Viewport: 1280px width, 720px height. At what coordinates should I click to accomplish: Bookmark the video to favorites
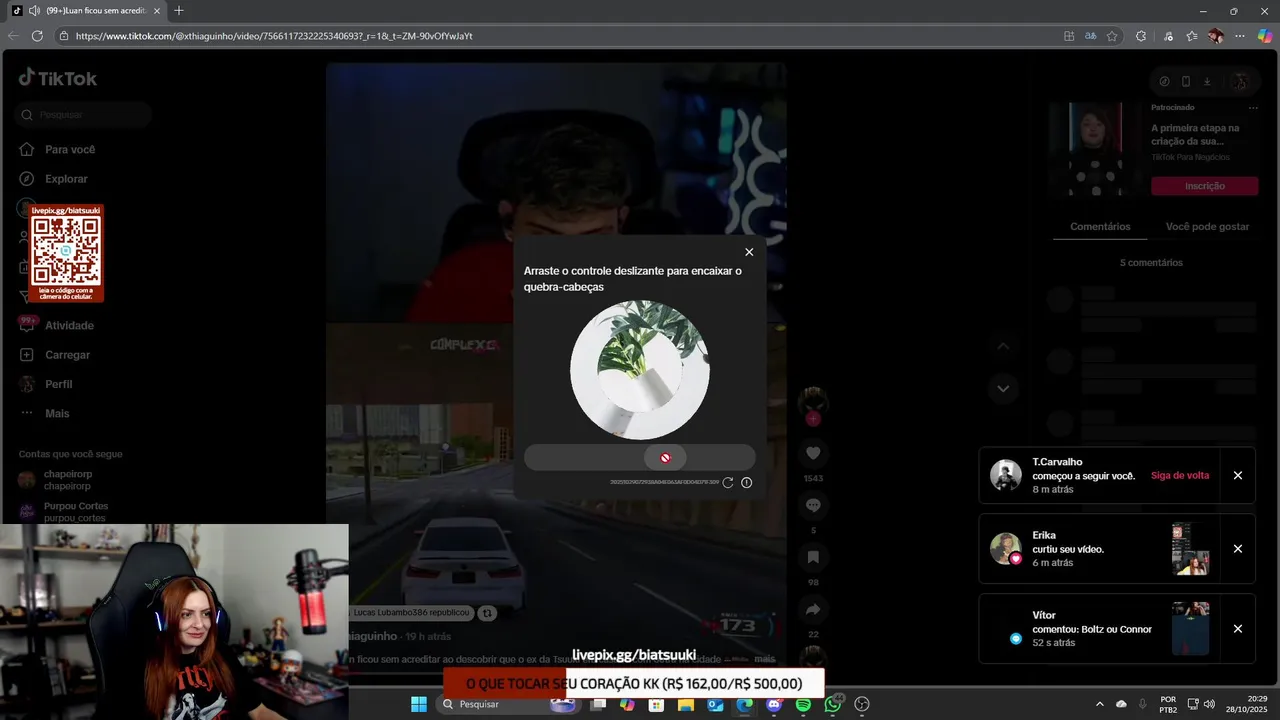click(x=813, y=557)
